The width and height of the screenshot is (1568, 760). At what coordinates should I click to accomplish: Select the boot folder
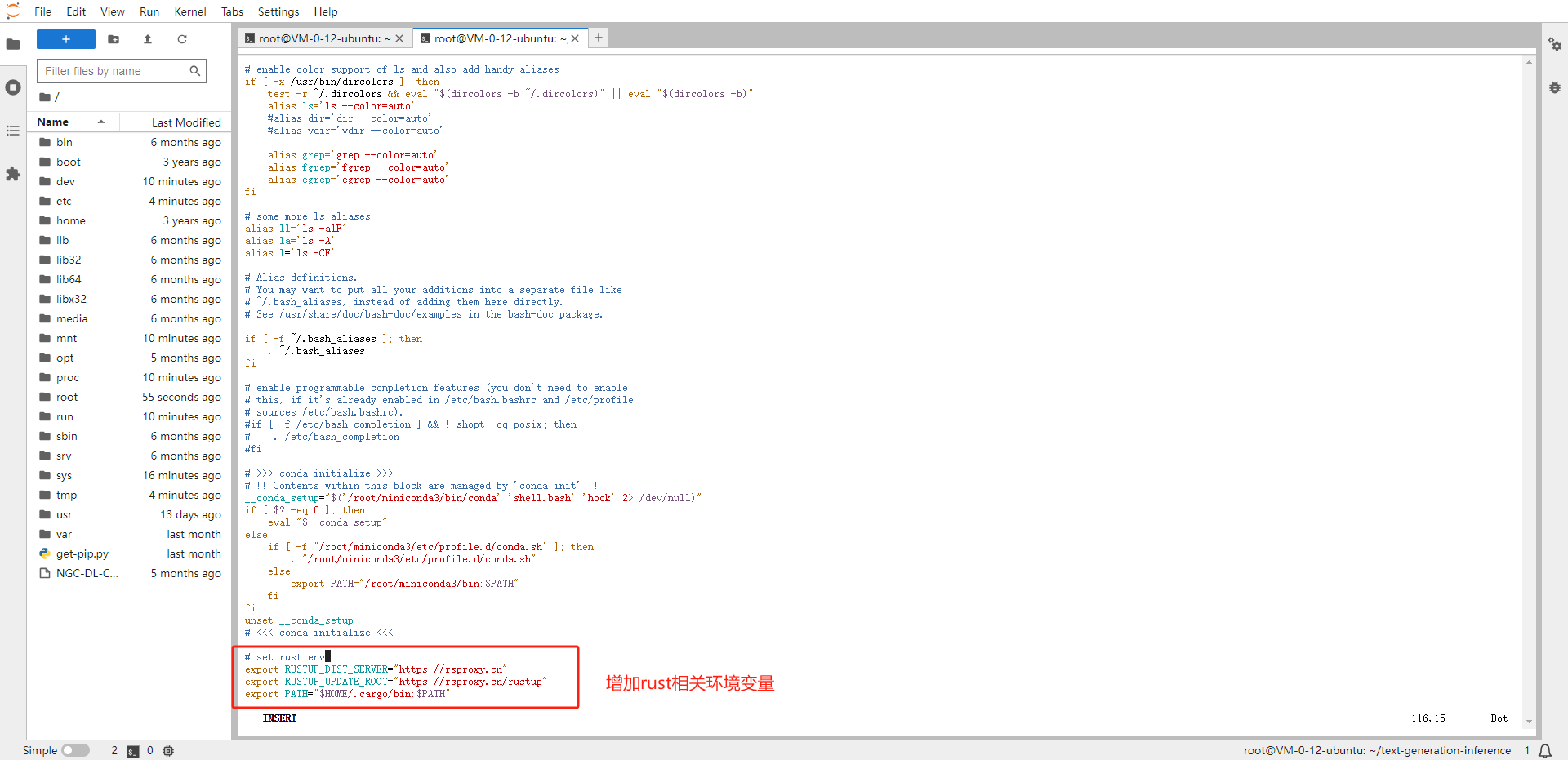click(130, 162)
